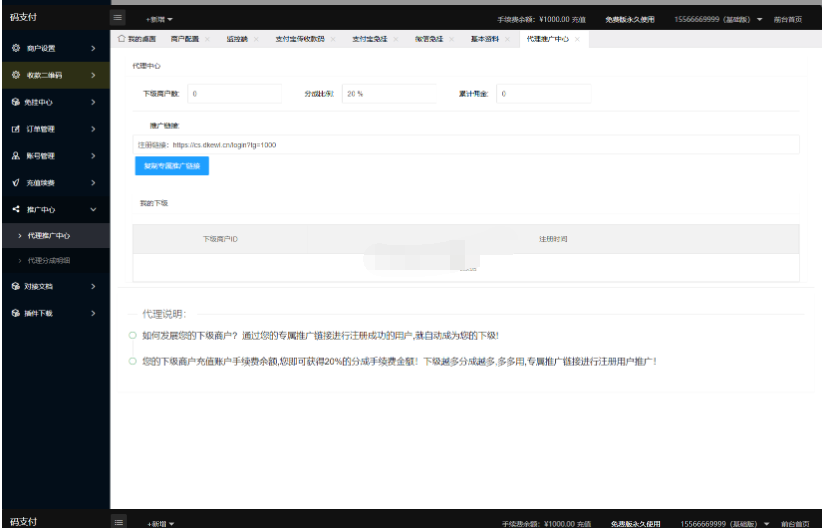The image size is (824, 528).
Task: Select 代理推广中心 submenu item in sidebar
Action: coord(56,235)
